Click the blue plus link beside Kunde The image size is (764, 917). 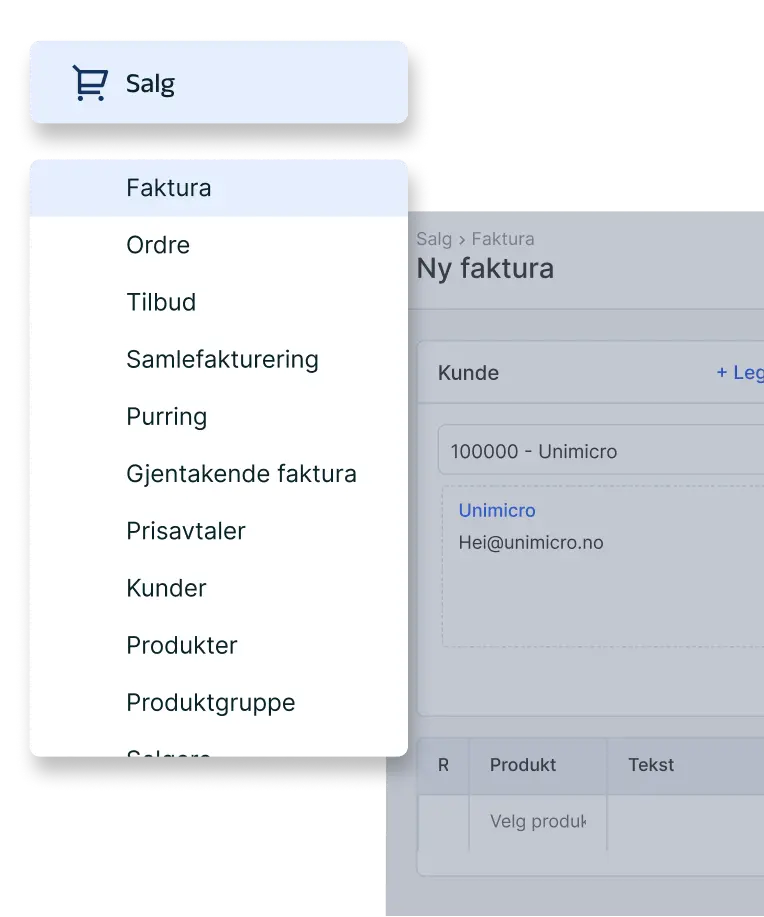pos(739,372)
